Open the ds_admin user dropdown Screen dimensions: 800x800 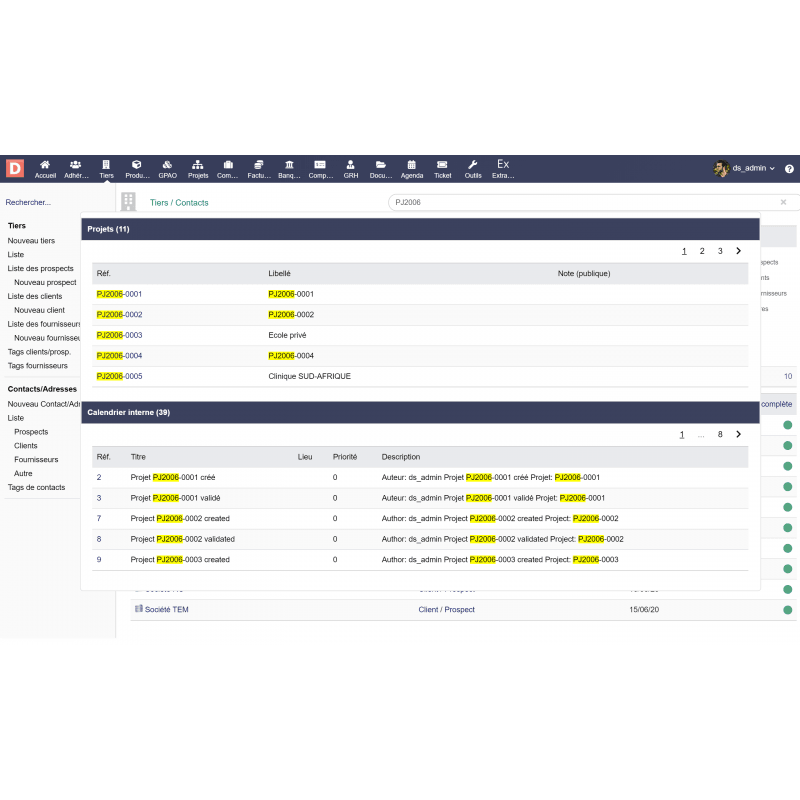(x=745, y=168)
